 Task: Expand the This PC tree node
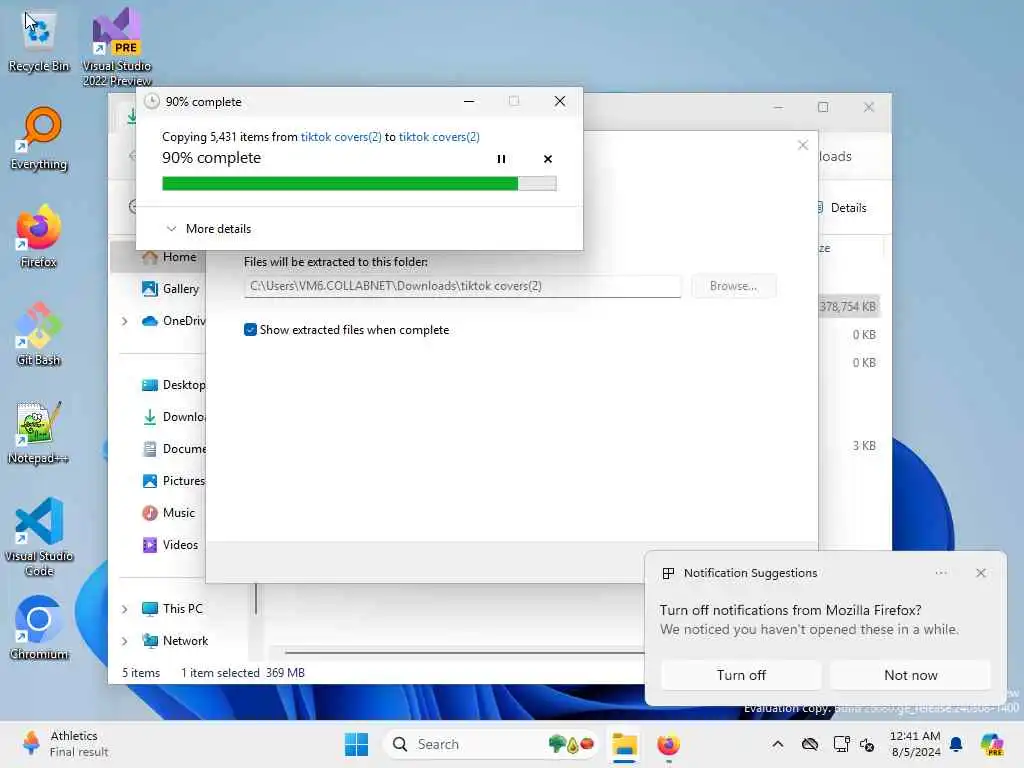[125, 609]
